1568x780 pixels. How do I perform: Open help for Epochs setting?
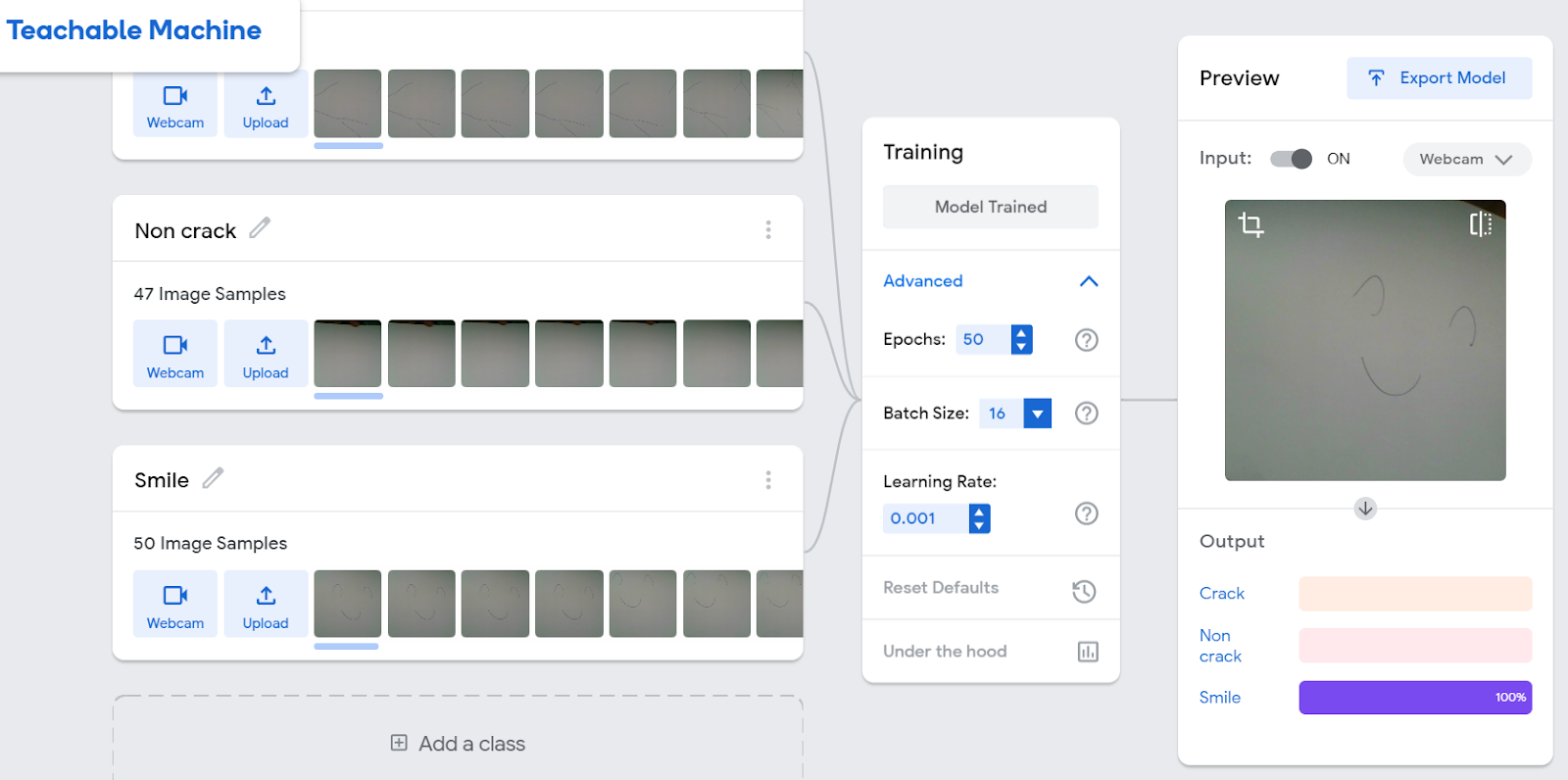coord(1087,340)
